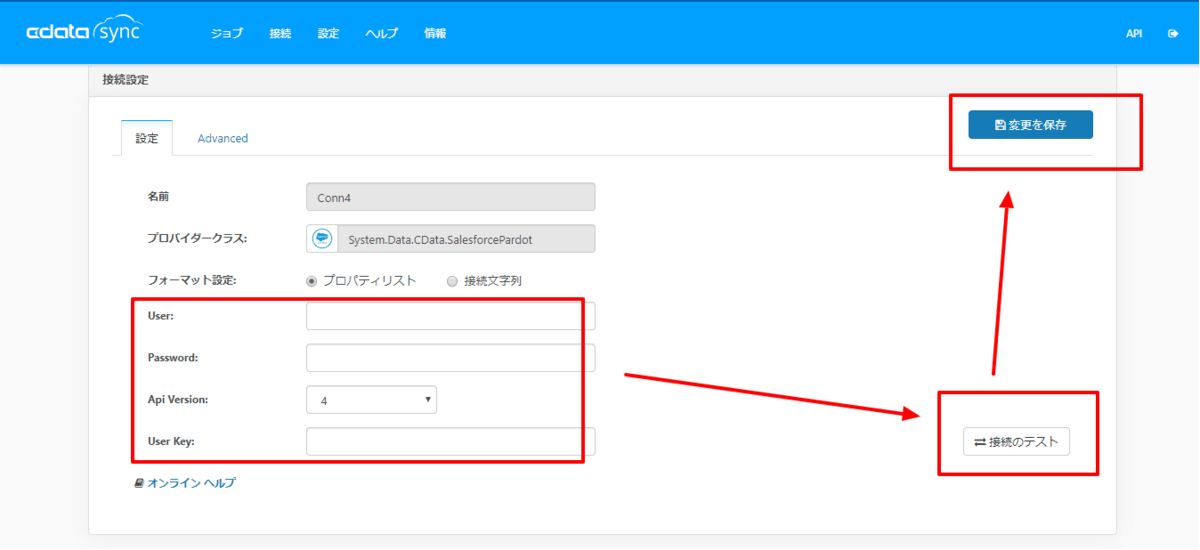Image resolution: width=1200 pixels, height=550 pixels.
Task: Switch to the 設定 tab
Action: (x=147, y=138)
